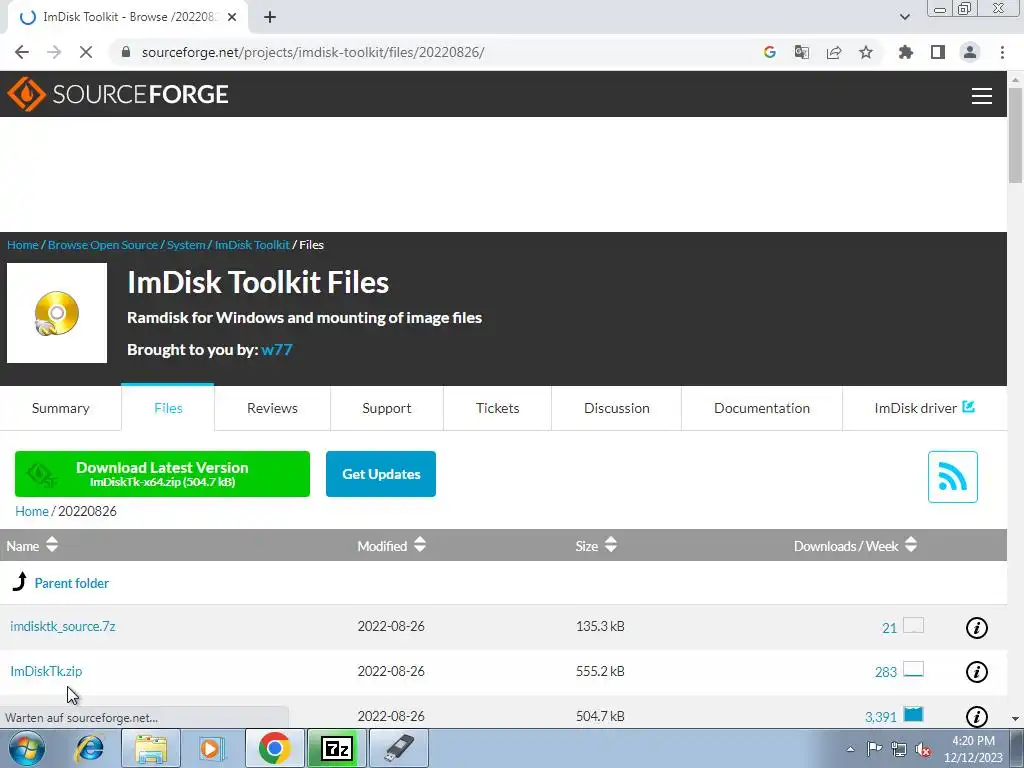
Task: Sort files by Size
Action: 596,545
